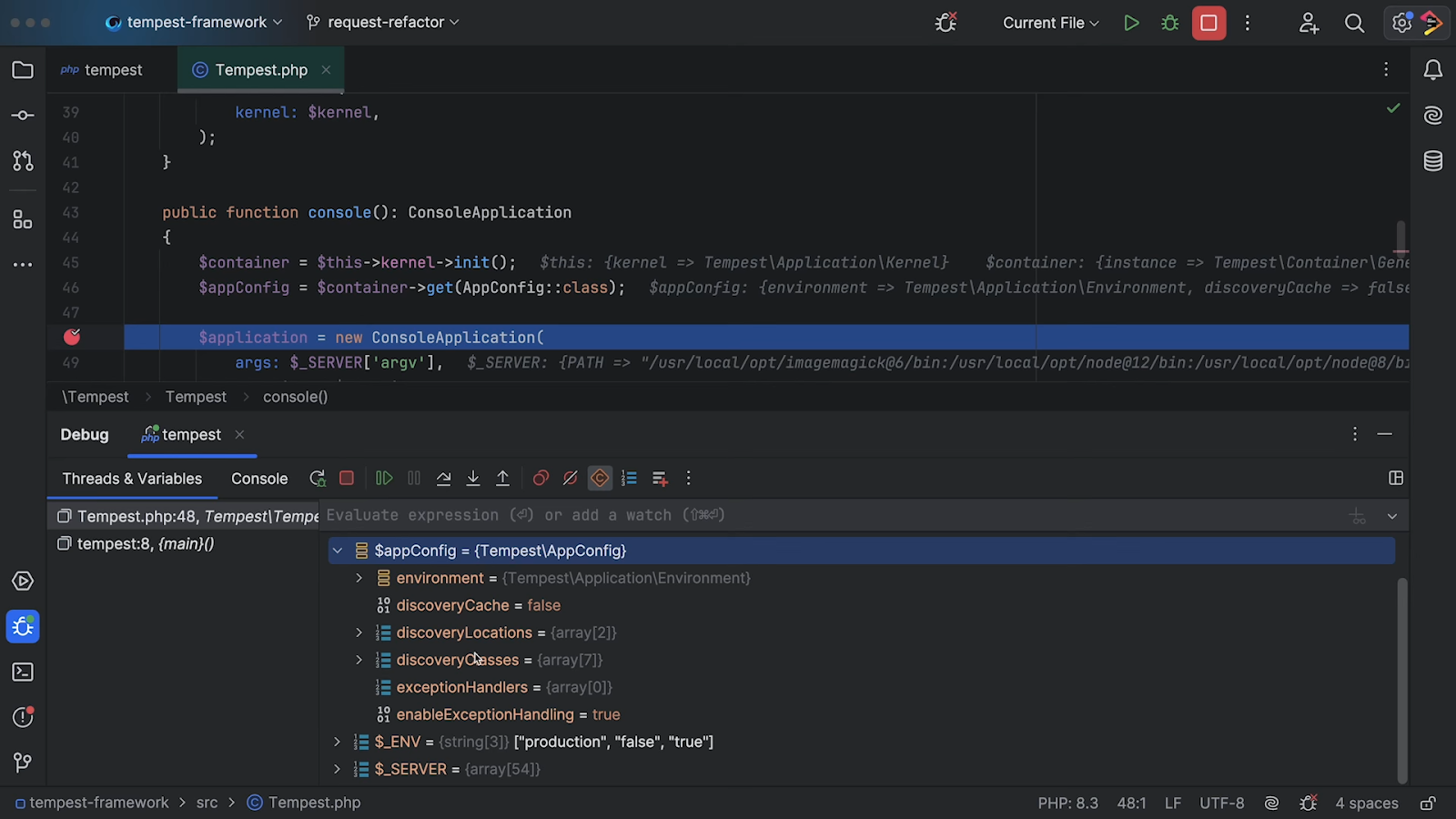Click the src breadcrumb in status bar
This screenshot has height=819, width=1456.
click(207, 803)
